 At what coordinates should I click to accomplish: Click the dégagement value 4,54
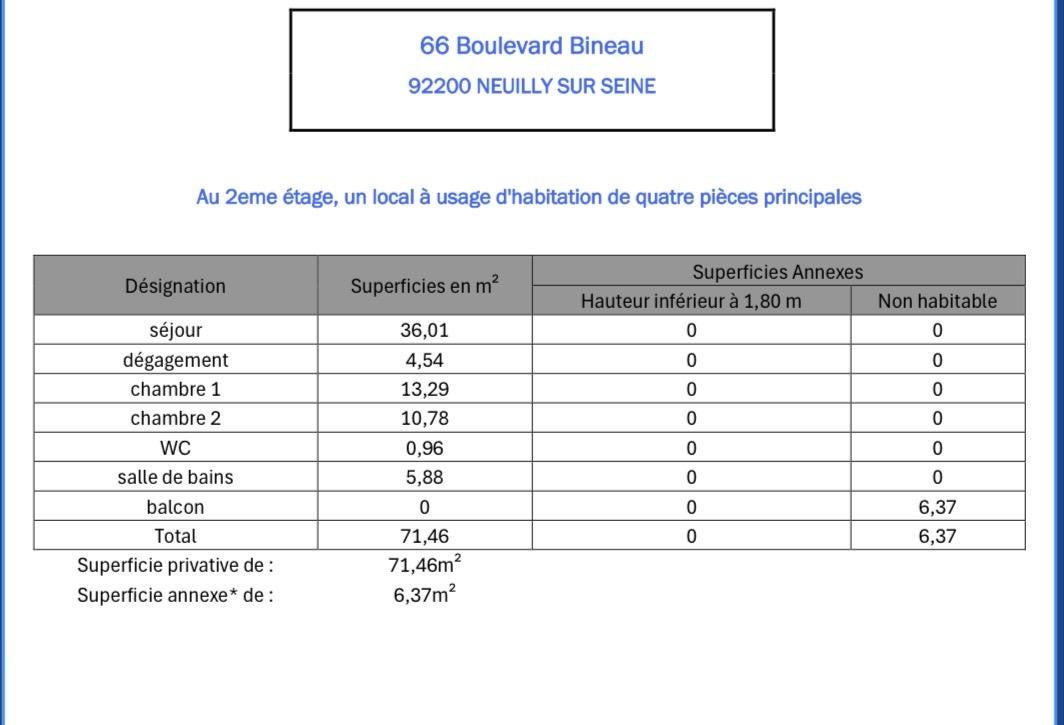pyautogui.click(x=424, y=360)
